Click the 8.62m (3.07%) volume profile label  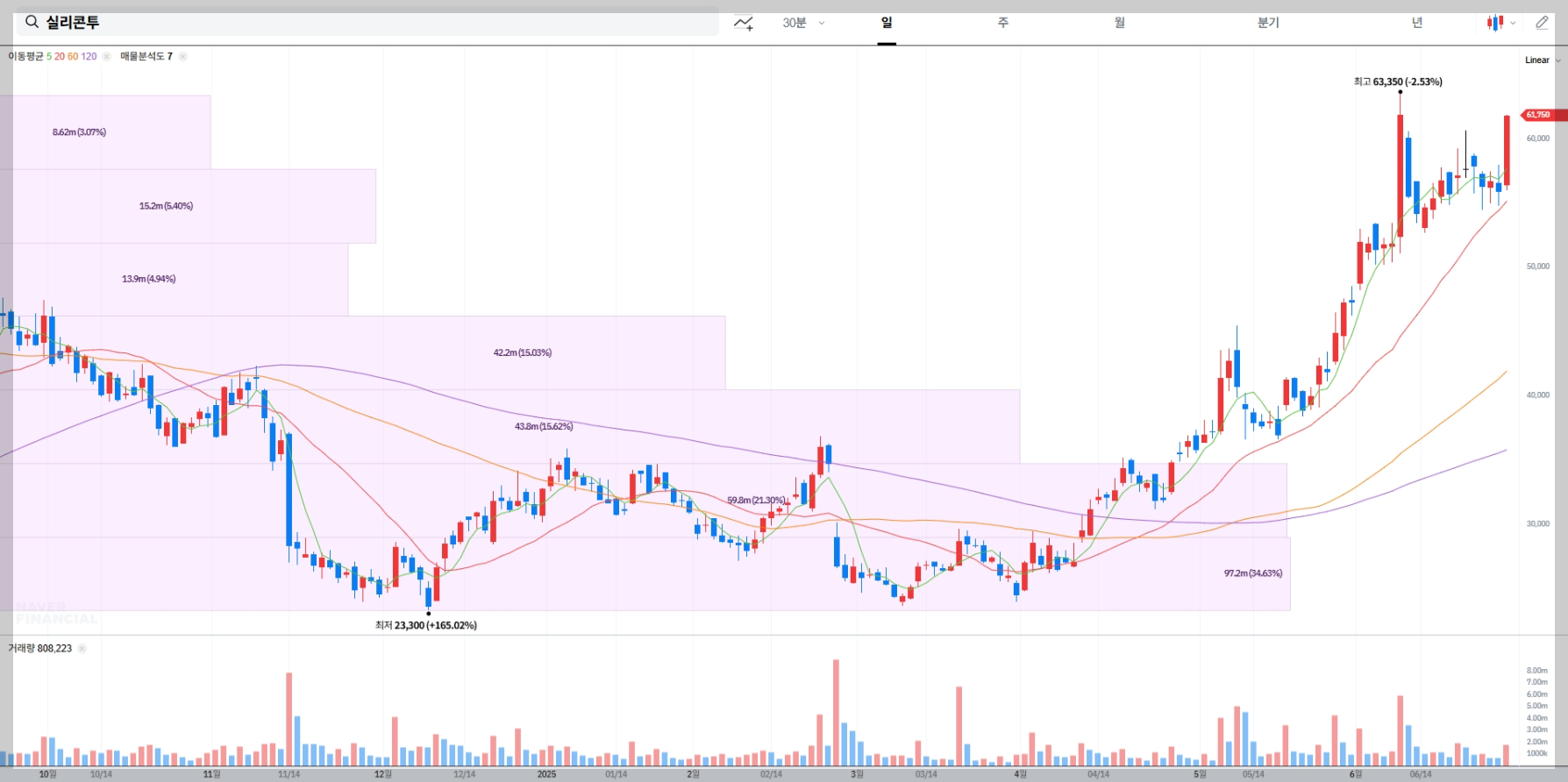click(79, 132)
